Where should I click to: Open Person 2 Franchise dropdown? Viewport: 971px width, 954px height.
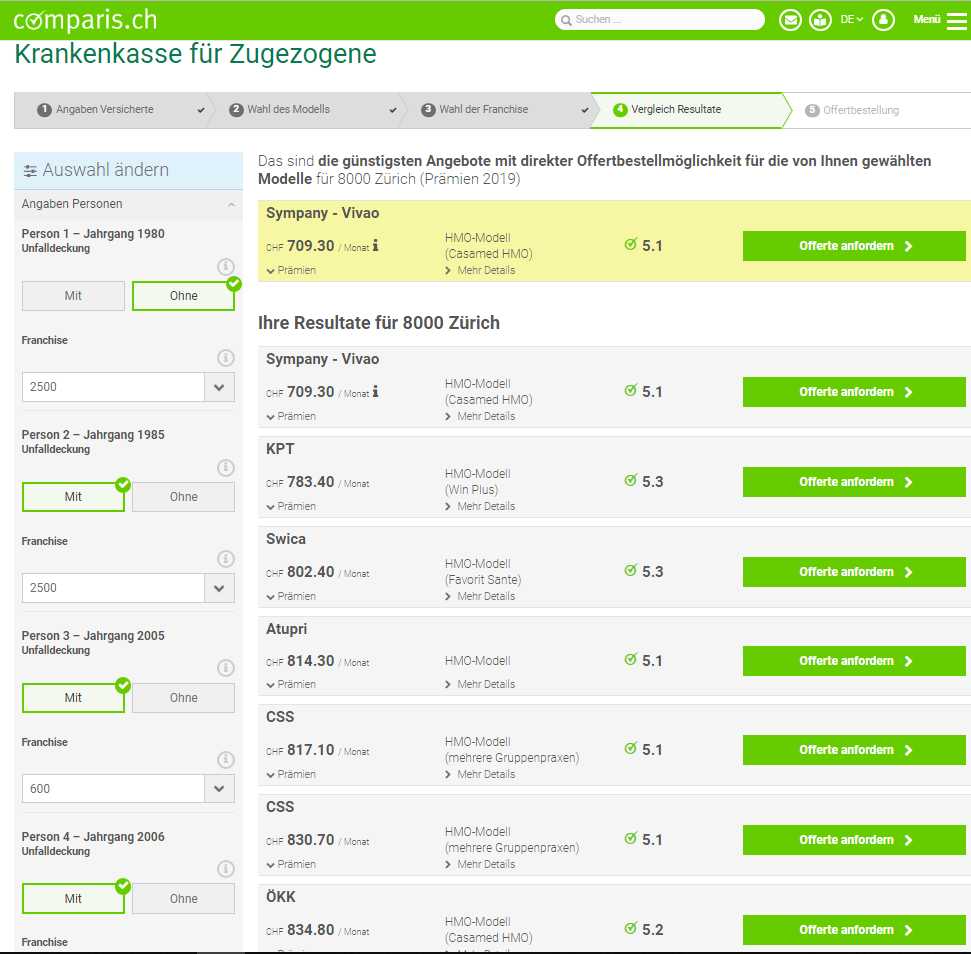(x=128, y=588)
